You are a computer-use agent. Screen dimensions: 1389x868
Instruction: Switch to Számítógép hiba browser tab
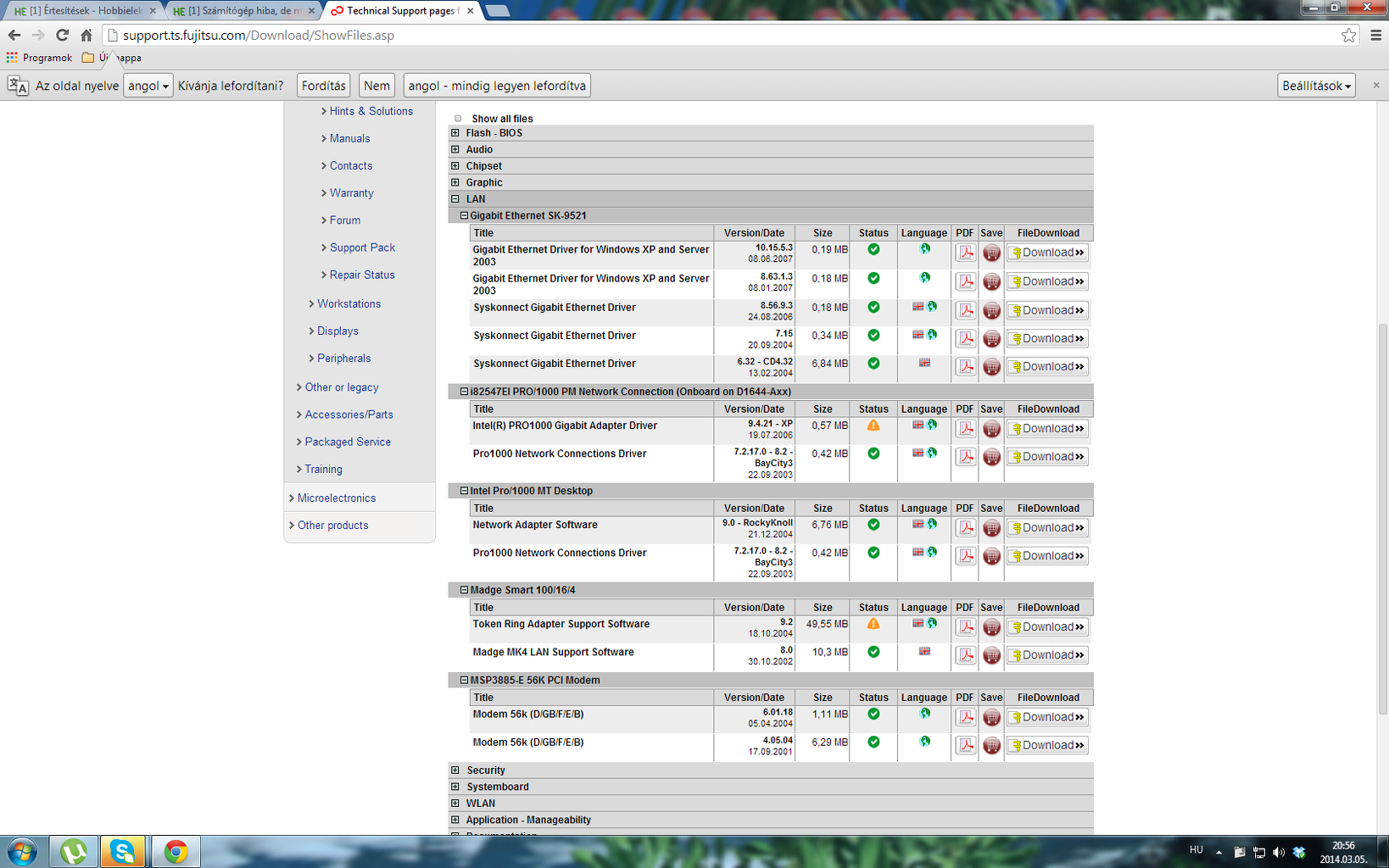[x=243, y=11]
